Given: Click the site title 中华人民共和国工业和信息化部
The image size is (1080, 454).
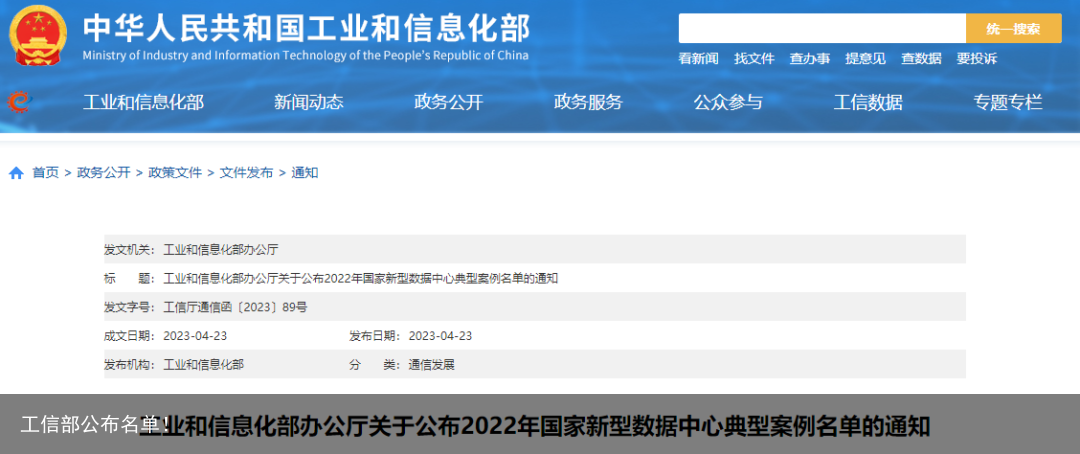Looking at the screenshot, I should (307, 28).
